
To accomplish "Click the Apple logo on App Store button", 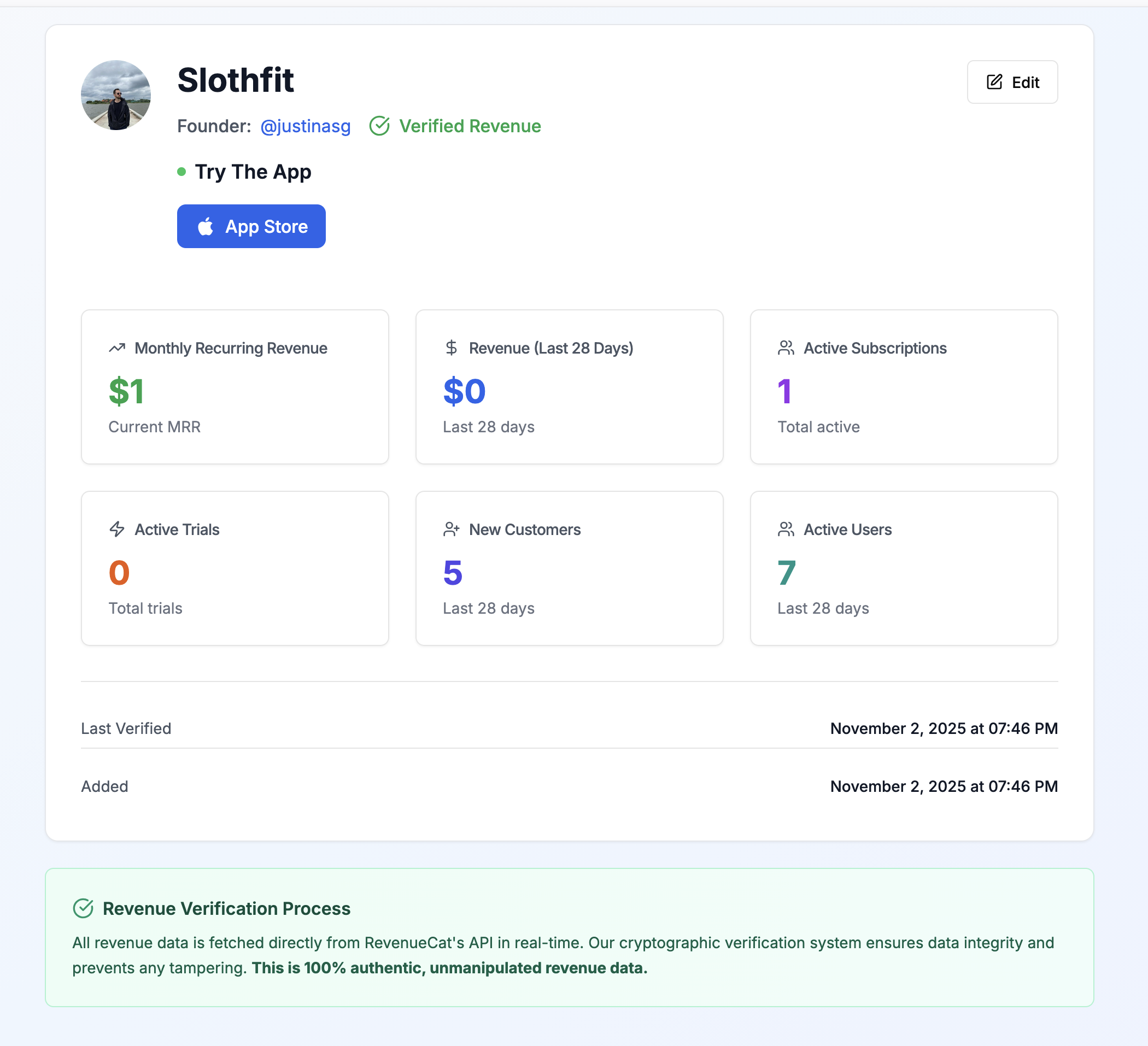I will [207, 226].
